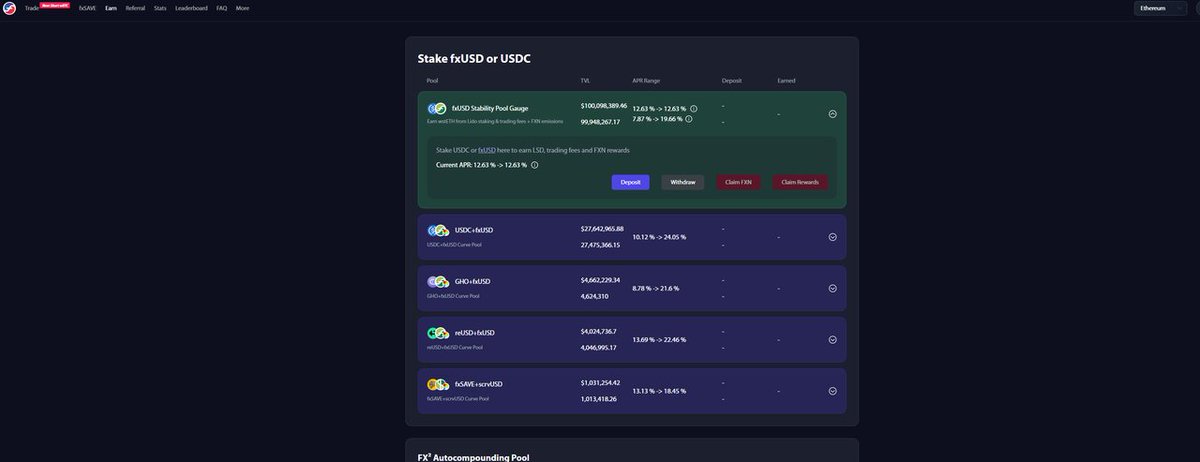Click info icon next to Current APR
The image size is (1200, 462).
535,164
